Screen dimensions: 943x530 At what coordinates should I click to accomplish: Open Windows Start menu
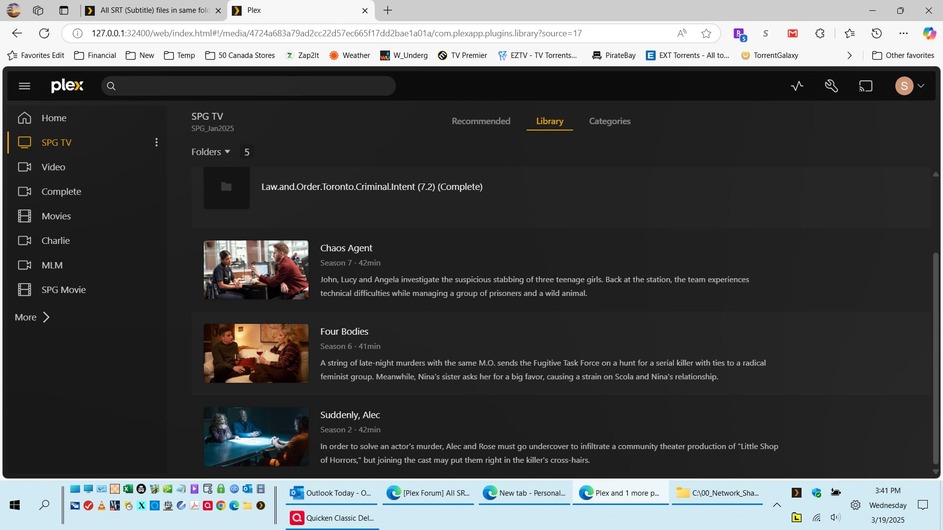click(14, 505)
